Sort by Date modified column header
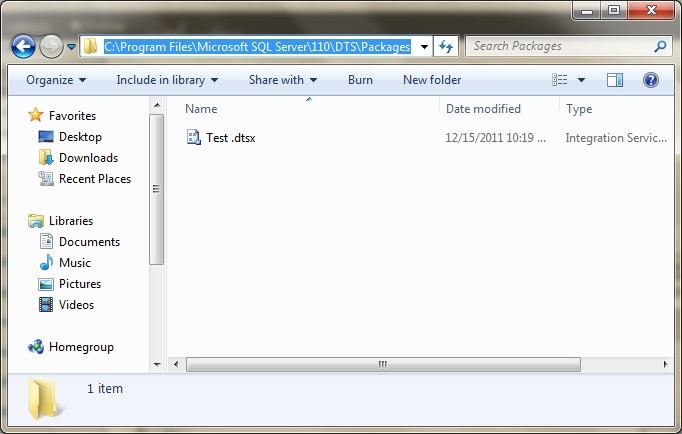The image size is (682, 434). point(483,109)
